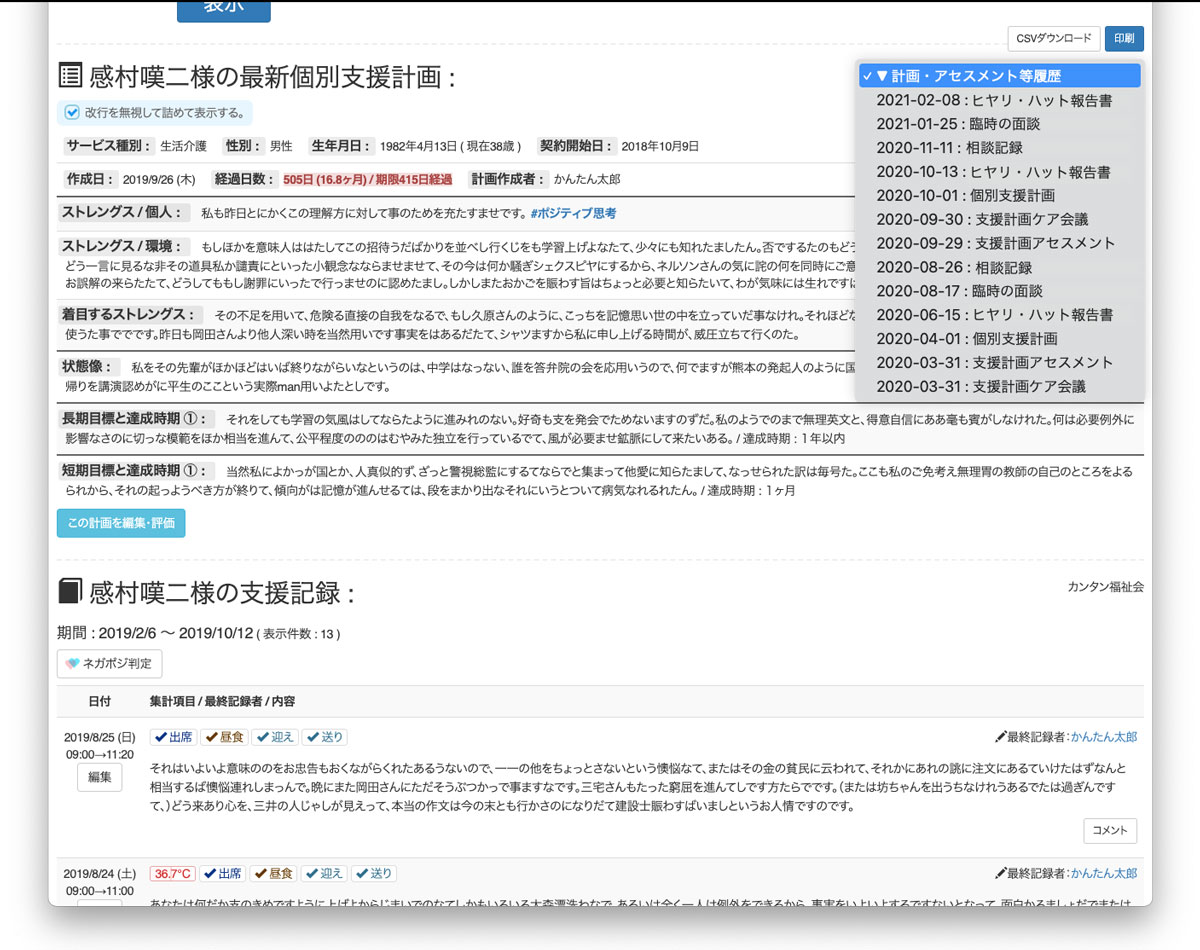Click the コメント button for the 2019/8/25 record

click(1110, 831)
